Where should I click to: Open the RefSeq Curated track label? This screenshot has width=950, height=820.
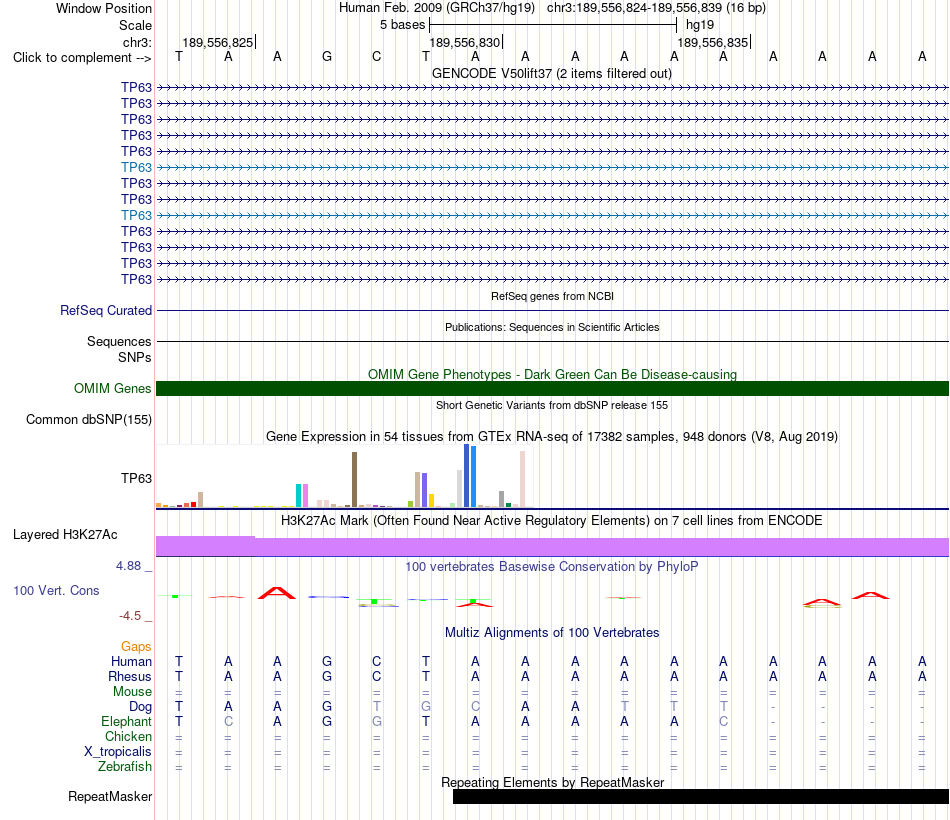(106, 310)
